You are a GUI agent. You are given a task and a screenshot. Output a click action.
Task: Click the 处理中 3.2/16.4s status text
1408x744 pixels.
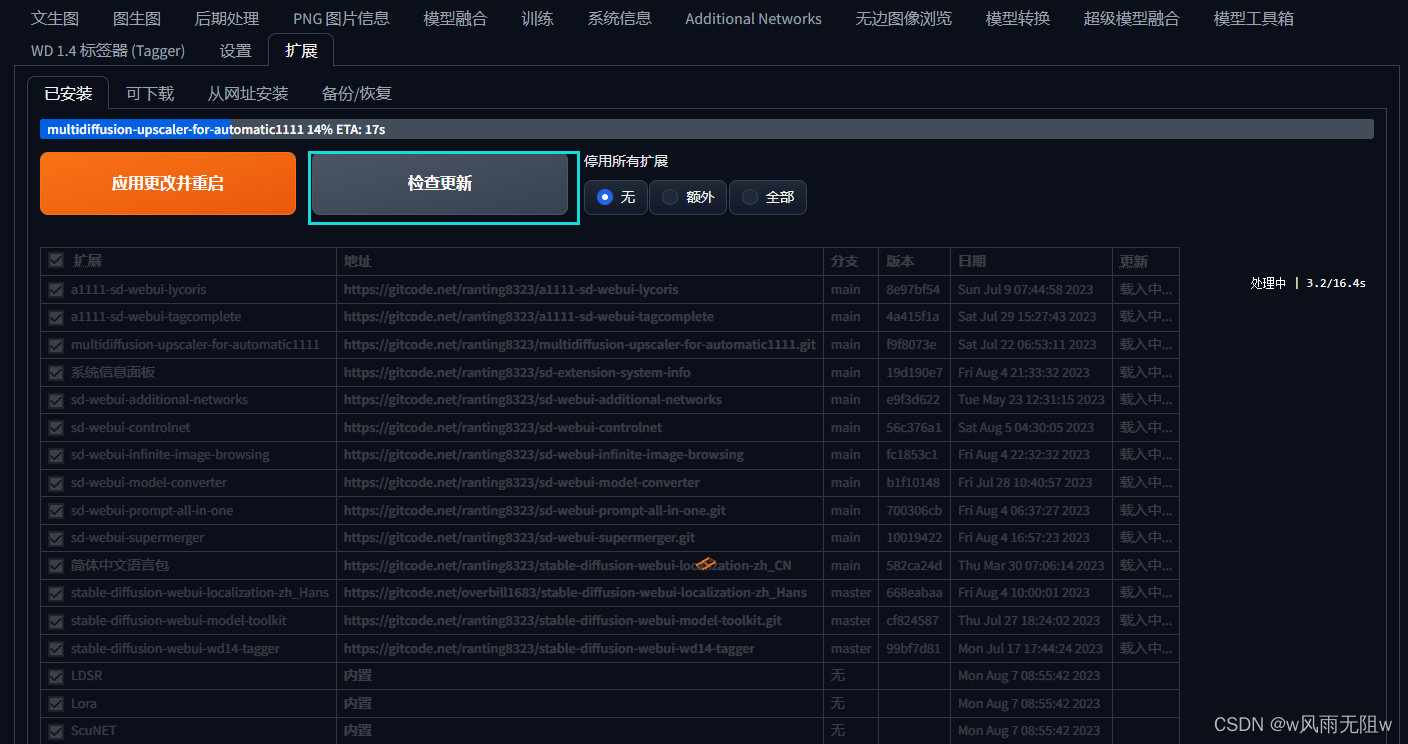[x=1308, y=283]
